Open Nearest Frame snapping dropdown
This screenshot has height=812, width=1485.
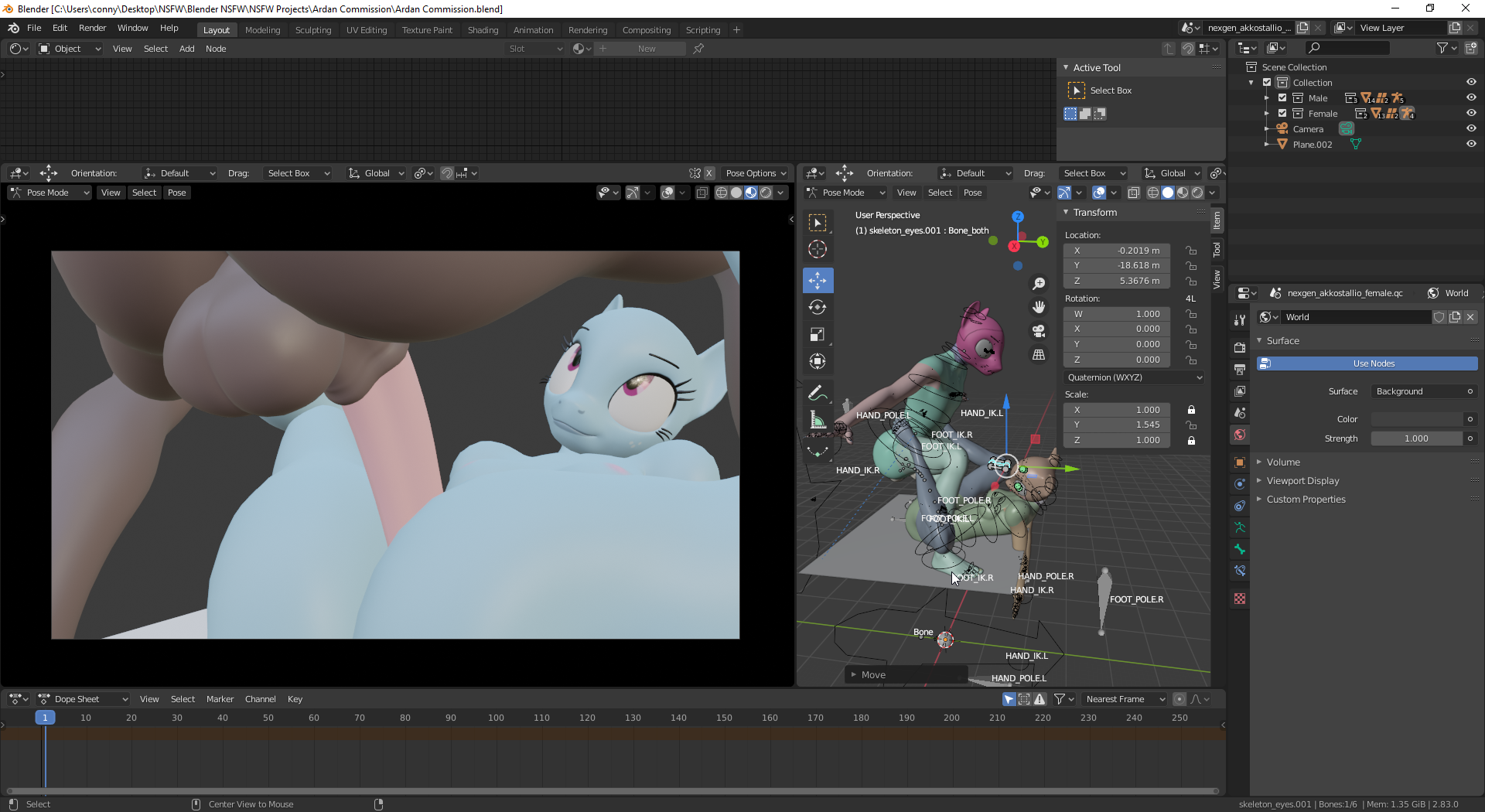point(1123,699)
